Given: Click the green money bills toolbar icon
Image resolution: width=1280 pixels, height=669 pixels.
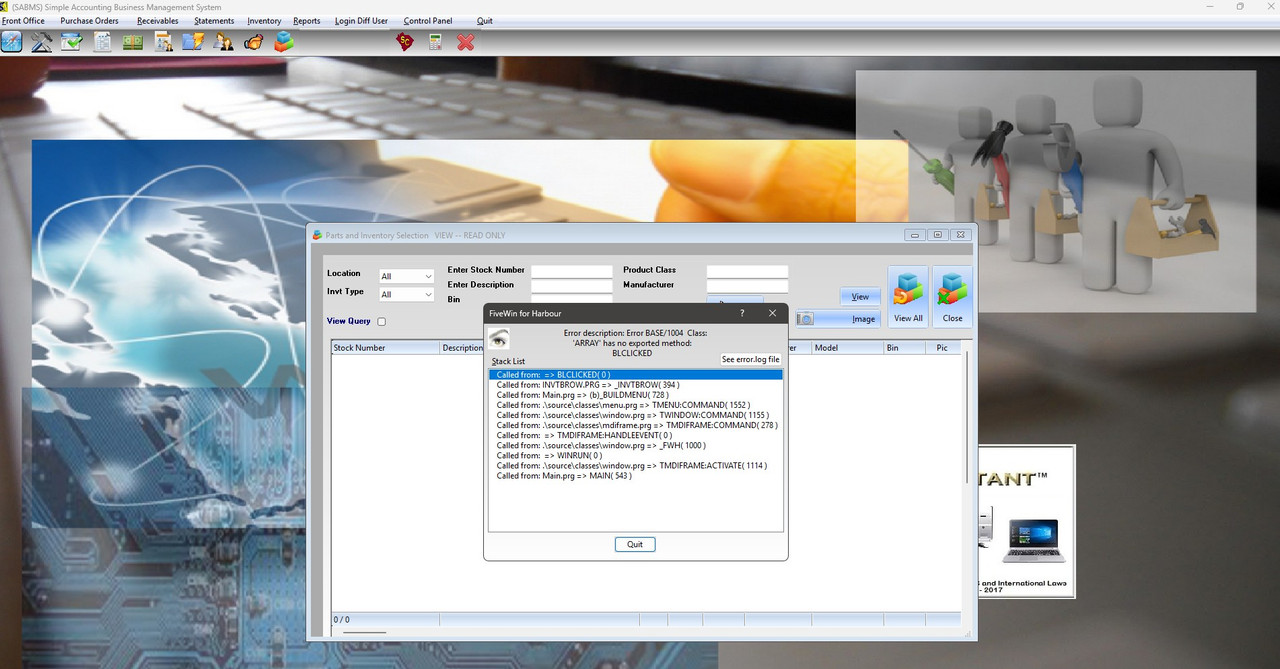Looking at the screenshot, I should [x=132, y=42].
